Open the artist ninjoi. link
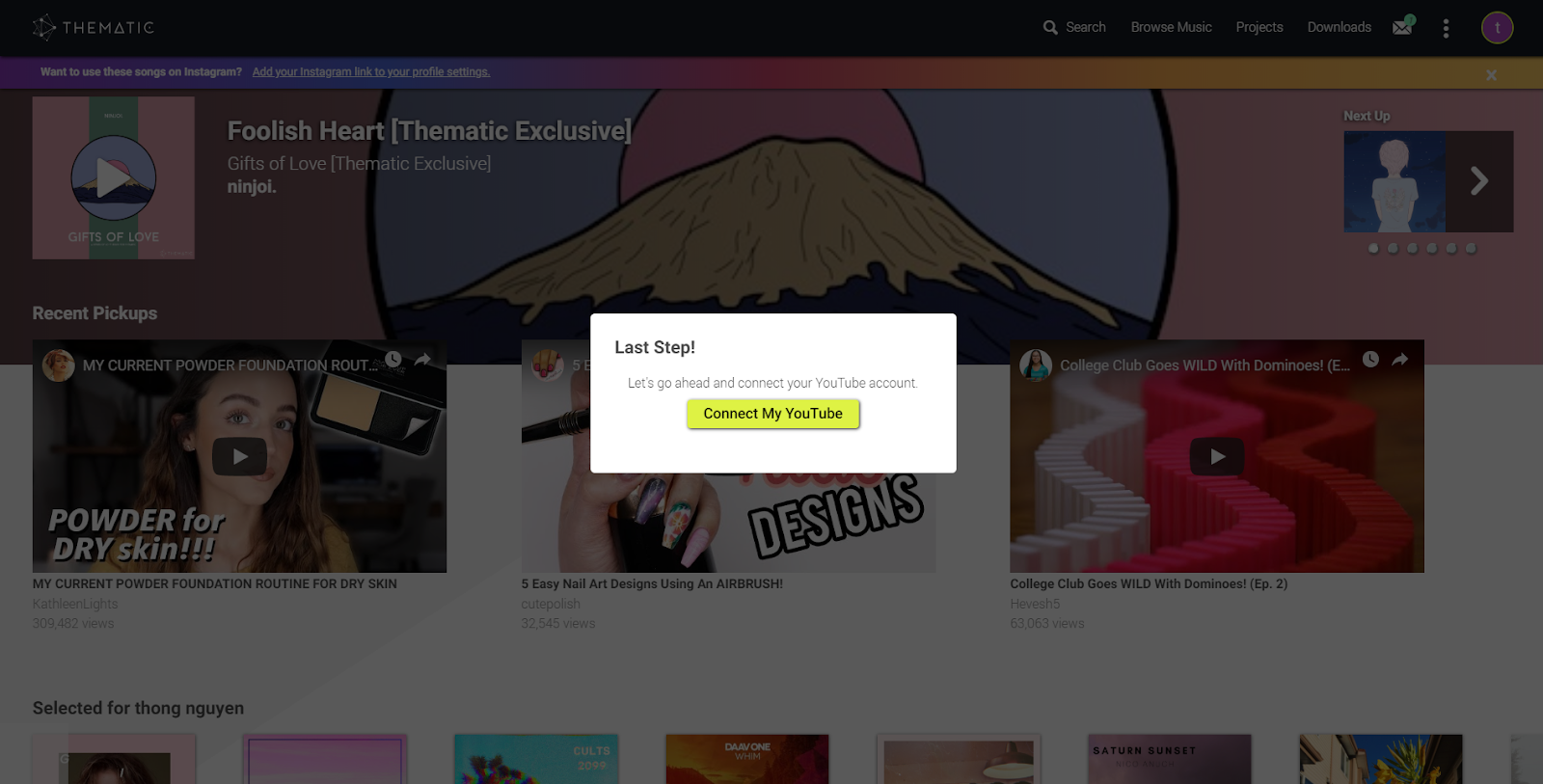The height and width of the screenshot is (784, 1543). [x=252, y=186]
